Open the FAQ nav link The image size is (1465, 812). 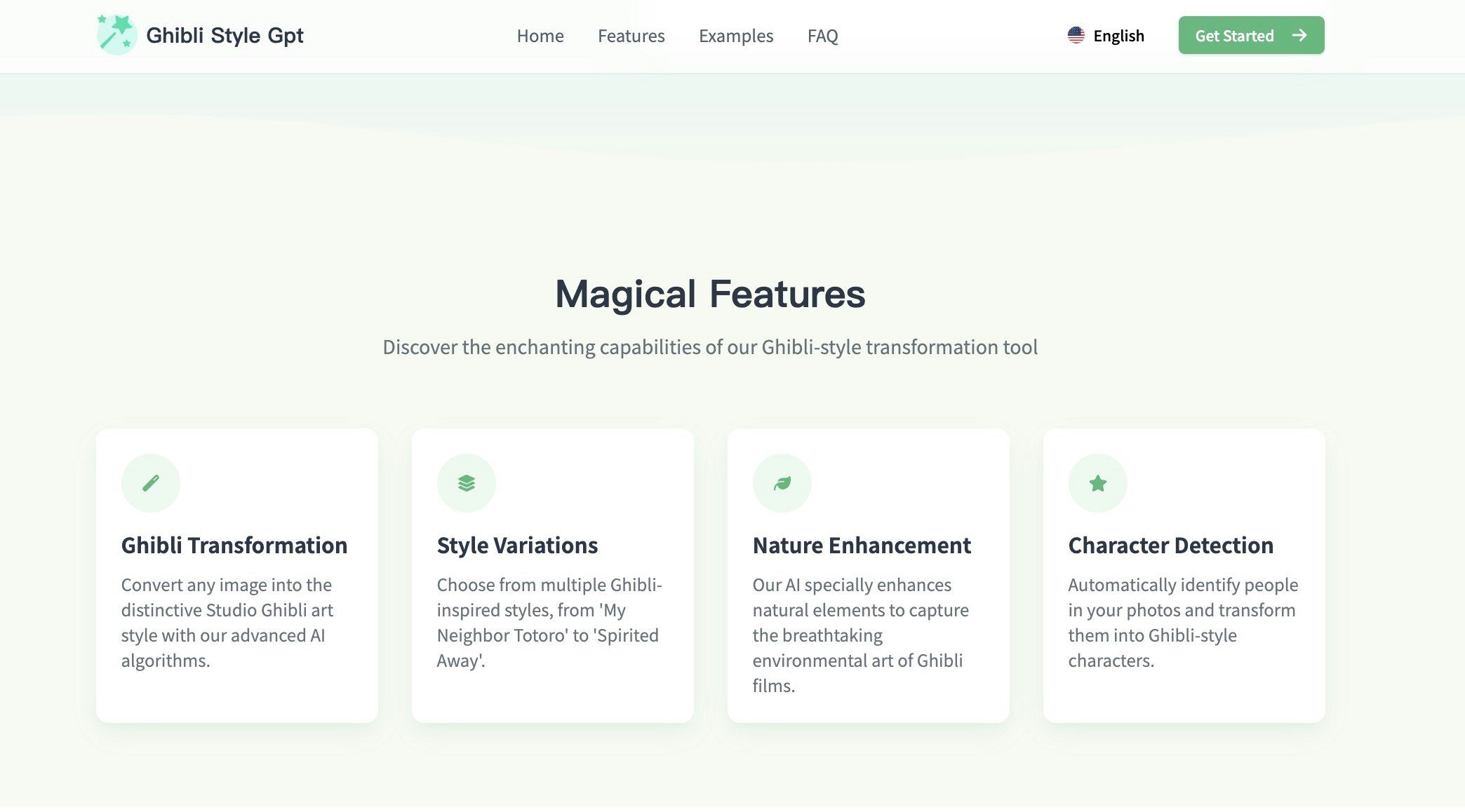[x=822, y=36]
